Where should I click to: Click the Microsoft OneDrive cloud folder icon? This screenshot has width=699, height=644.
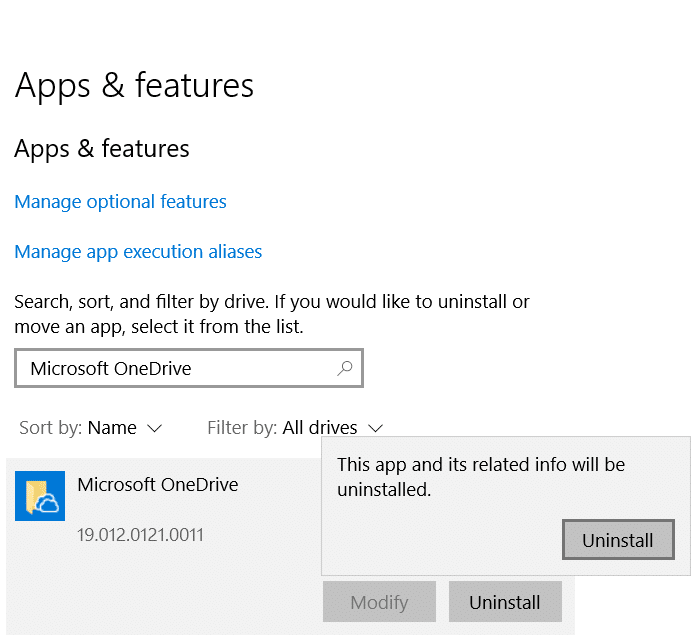[40, 496]
